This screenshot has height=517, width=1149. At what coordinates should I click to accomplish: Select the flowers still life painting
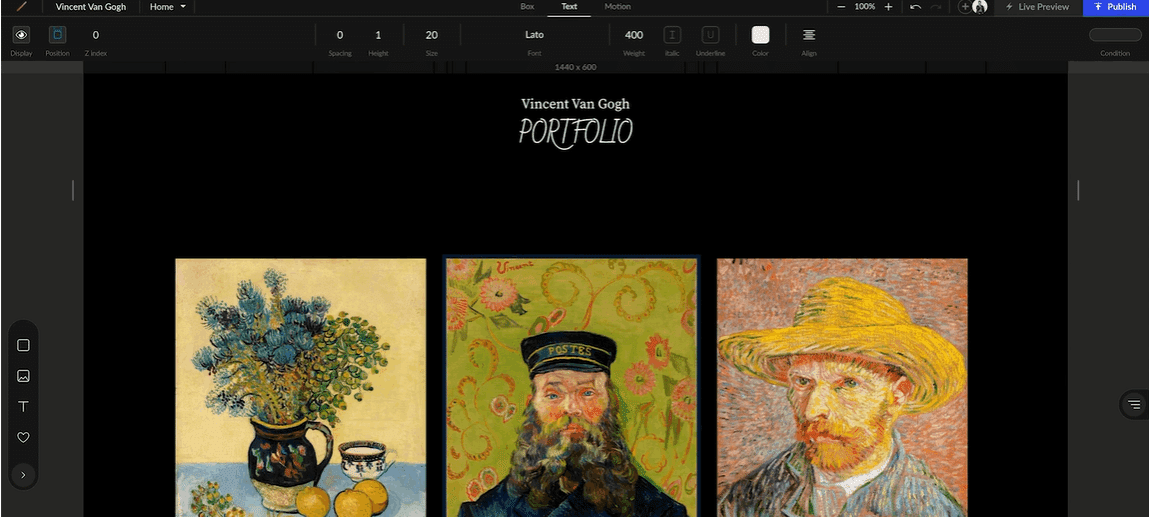(x=300, y=387)
